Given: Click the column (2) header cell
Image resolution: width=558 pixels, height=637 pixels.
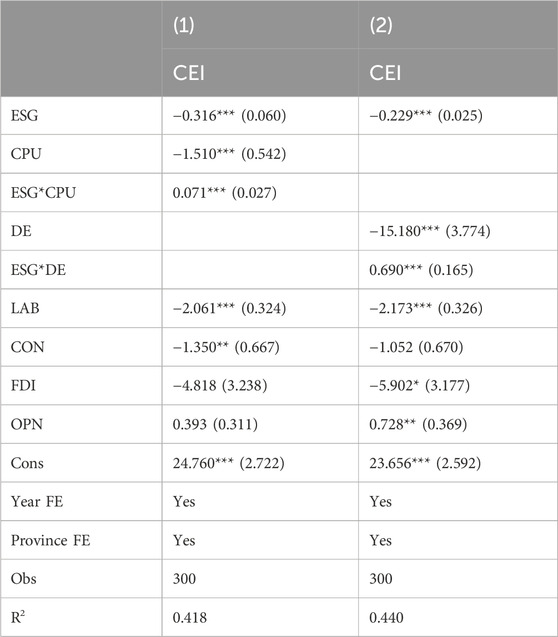Looking at the screenshot, I should (458, 25).
